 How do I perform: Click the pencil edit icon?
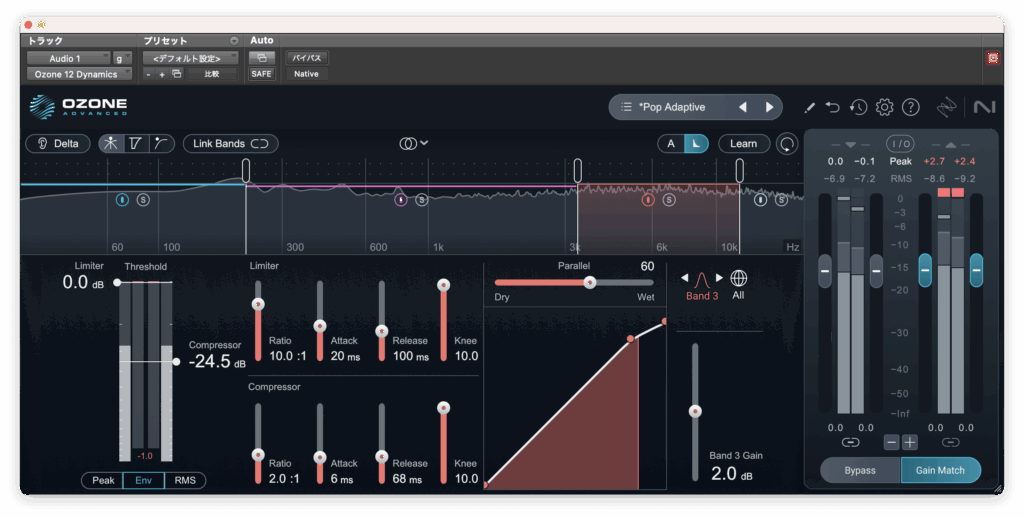809,107
